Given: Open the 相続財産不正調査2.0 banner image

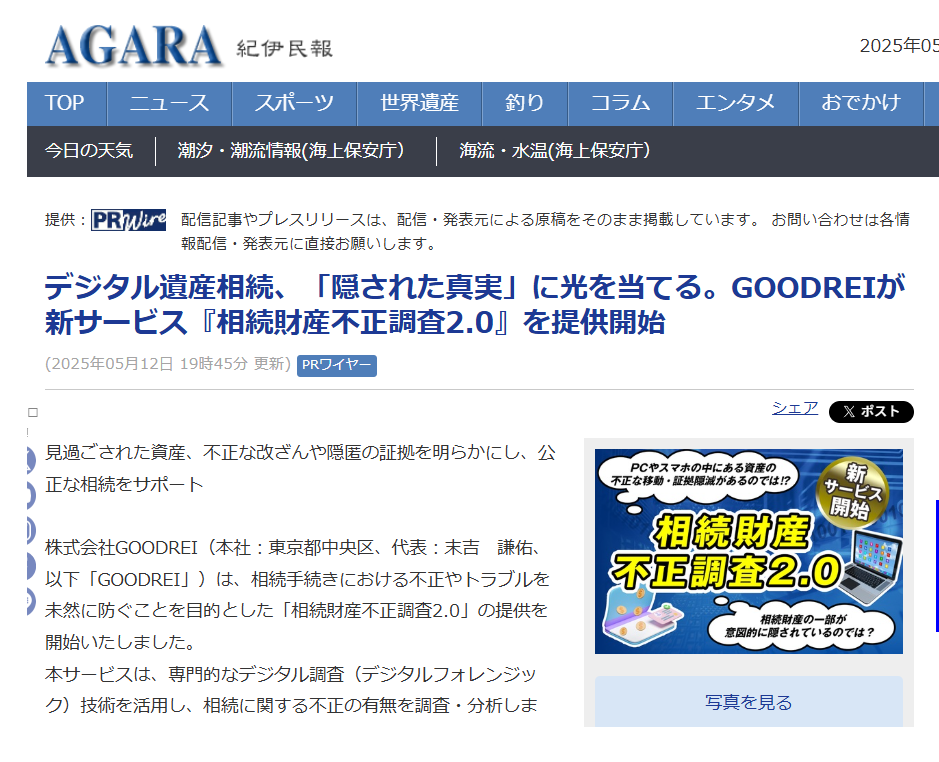Looking at the screenshot, I should pos(748,551).
